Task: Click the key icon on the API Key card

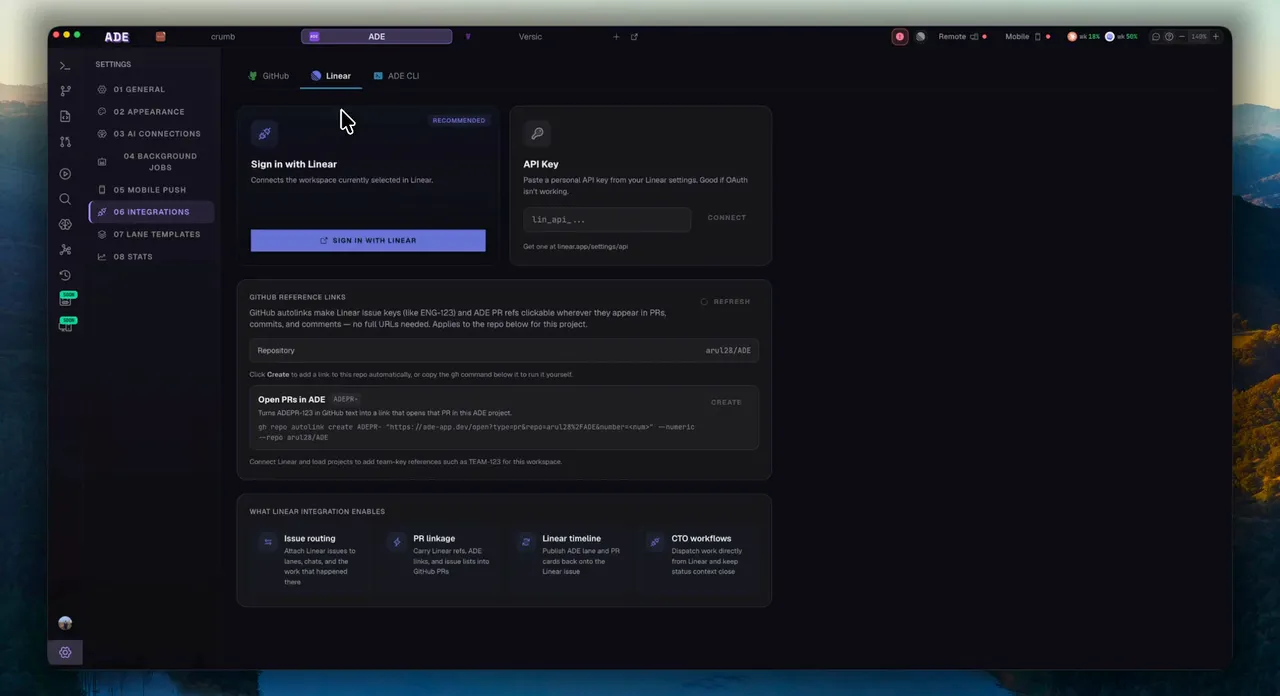Action: pyautogui.click(x=537, y=133)
